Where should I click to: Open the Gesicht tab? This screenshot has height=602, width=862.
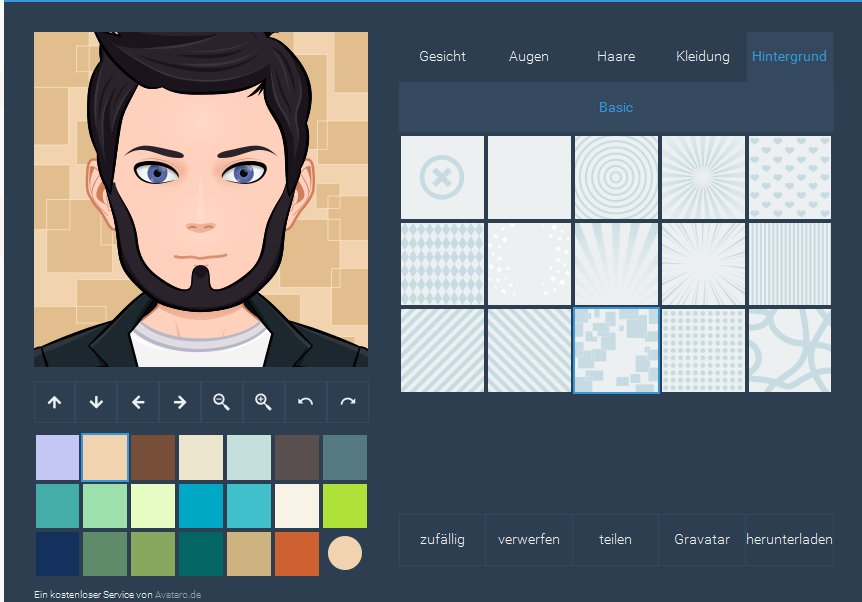(x=442, y=57)
